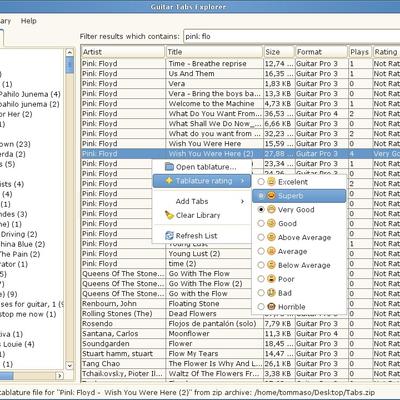Choose Clear Library menu entry
Viewport: 400px width, 400px height.
(202, 215)
